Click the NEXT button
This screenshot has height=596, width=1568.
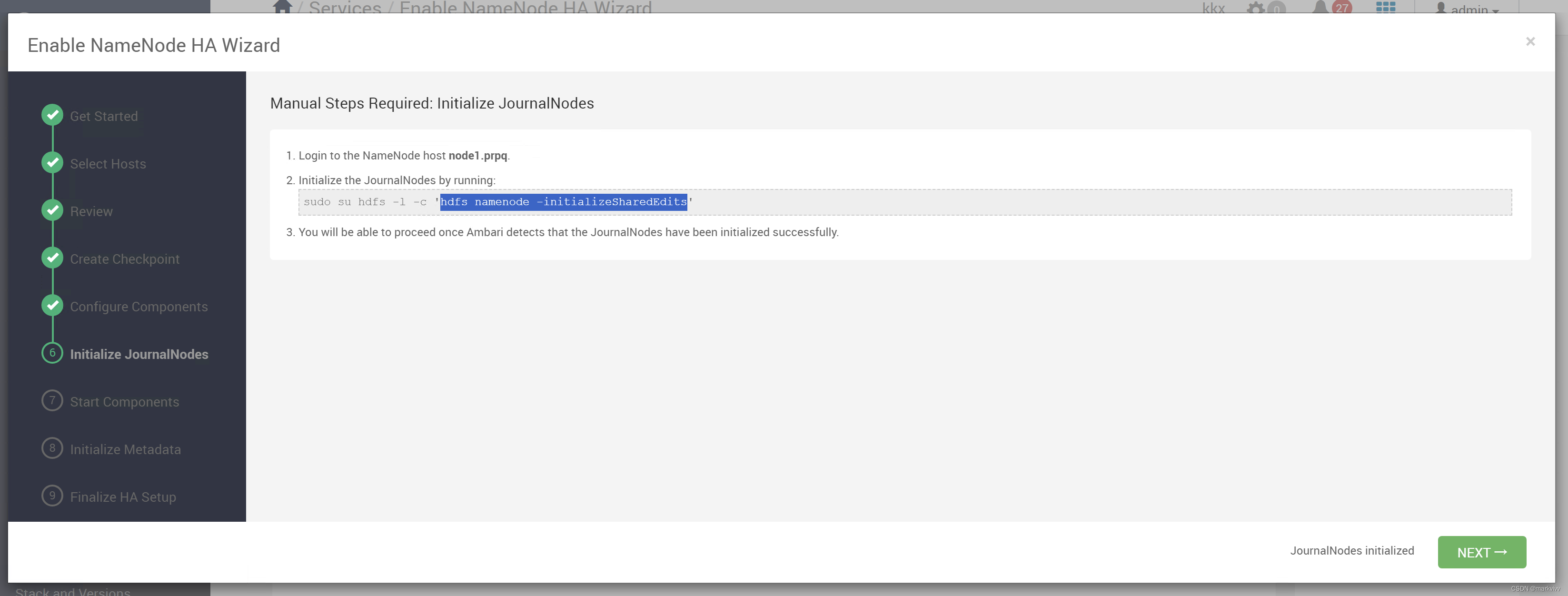[1481, 552]
